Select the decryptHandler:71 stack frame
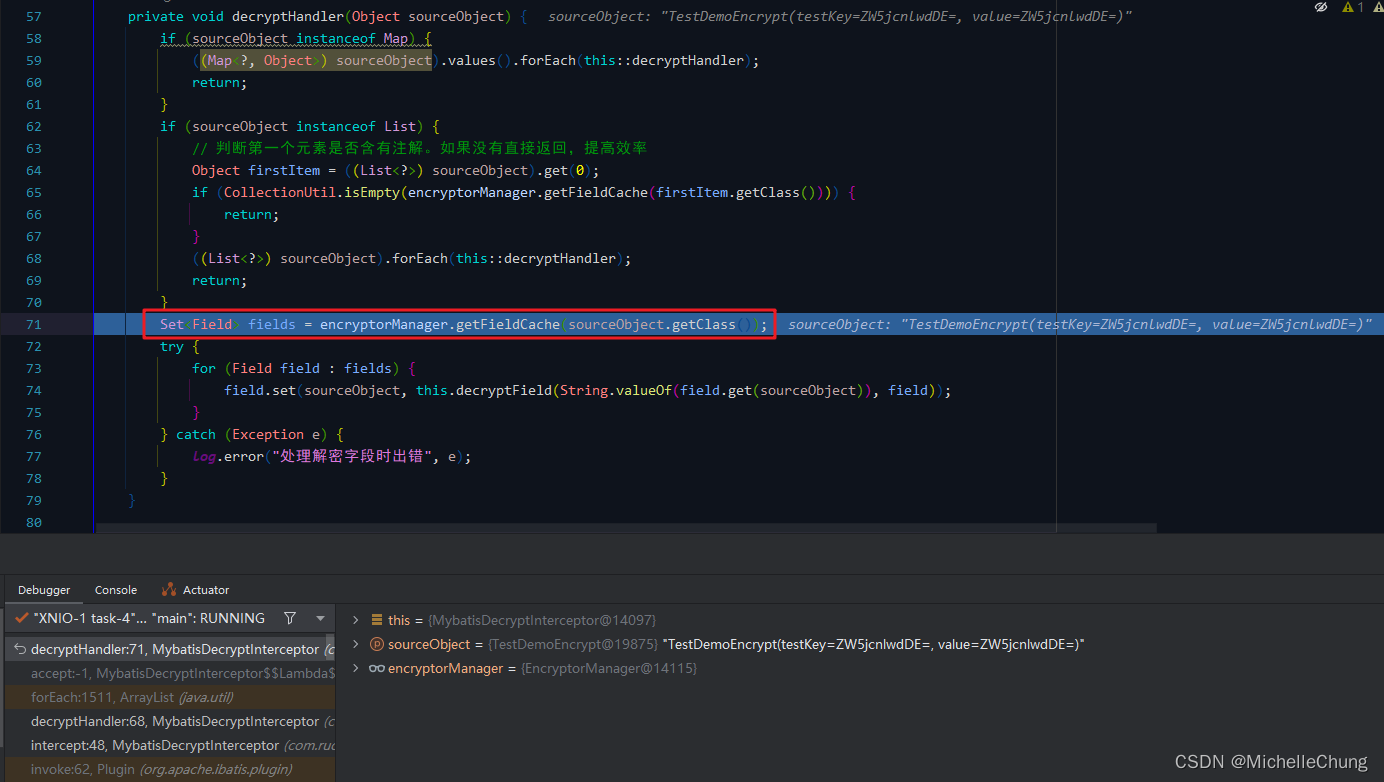This screenshot has height=782, width=1384. click(168, 649)
